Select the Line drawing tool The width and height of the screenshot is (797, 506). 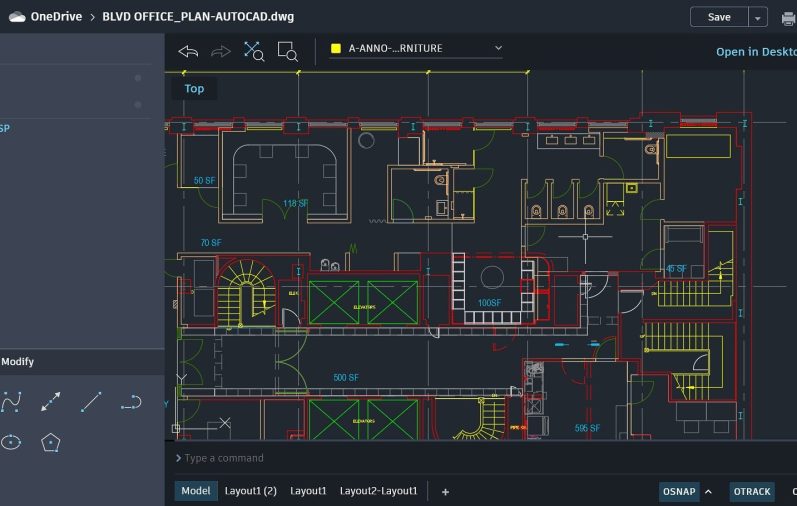[x=91, y=402]
